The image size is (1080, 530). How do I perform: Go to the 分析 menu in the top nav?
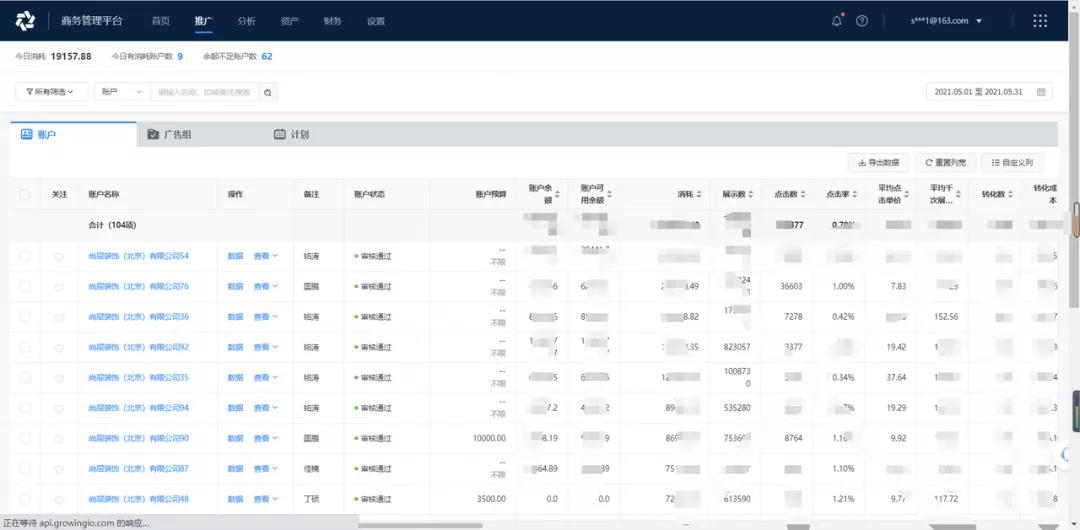pos(247,21)
